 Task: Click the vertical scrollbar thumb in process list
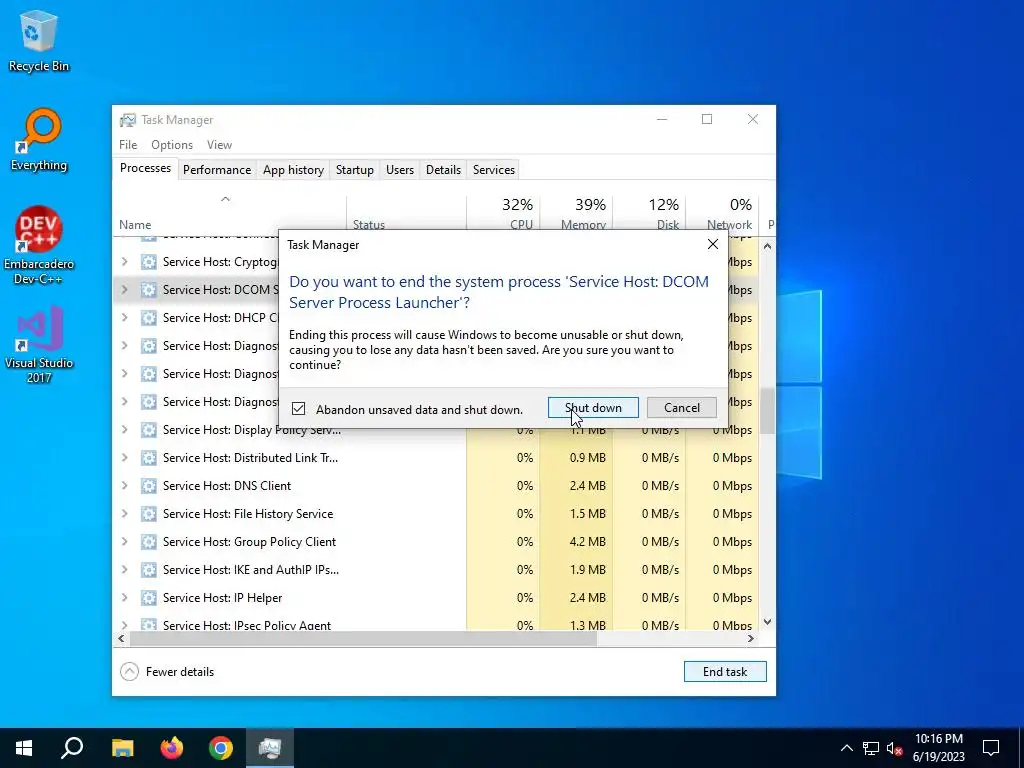[767, 410]
